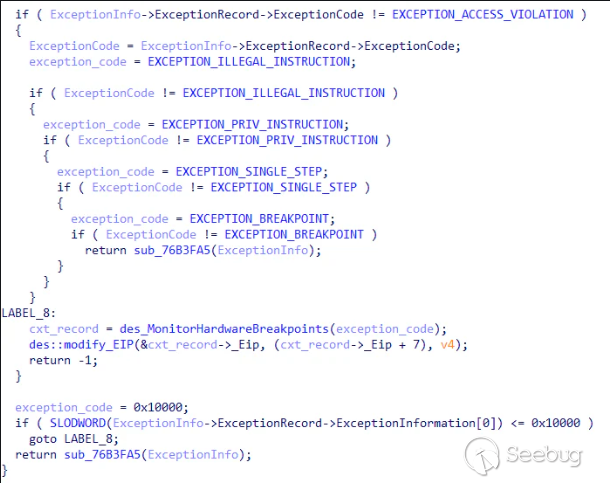The height and width of the screenshot is (483, 610).
Task: Click the Seebug watermark logo
Action: tap(524, 455)
